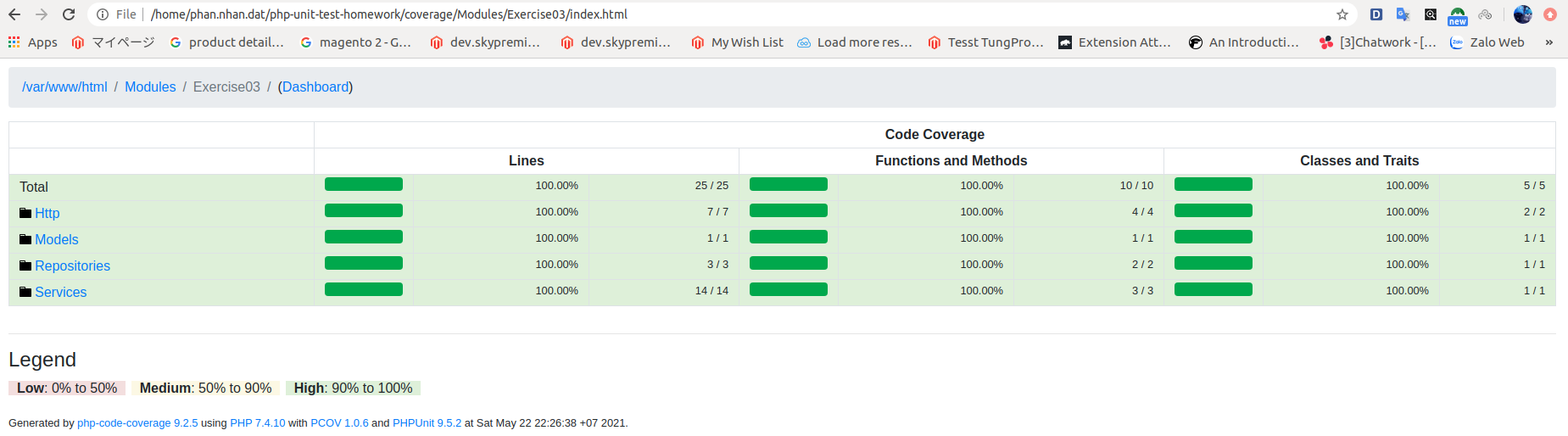The image size is (1568, 436).
Task: Open the Apps shortcut in bookmarks bar
Action: tap(32, 42)
